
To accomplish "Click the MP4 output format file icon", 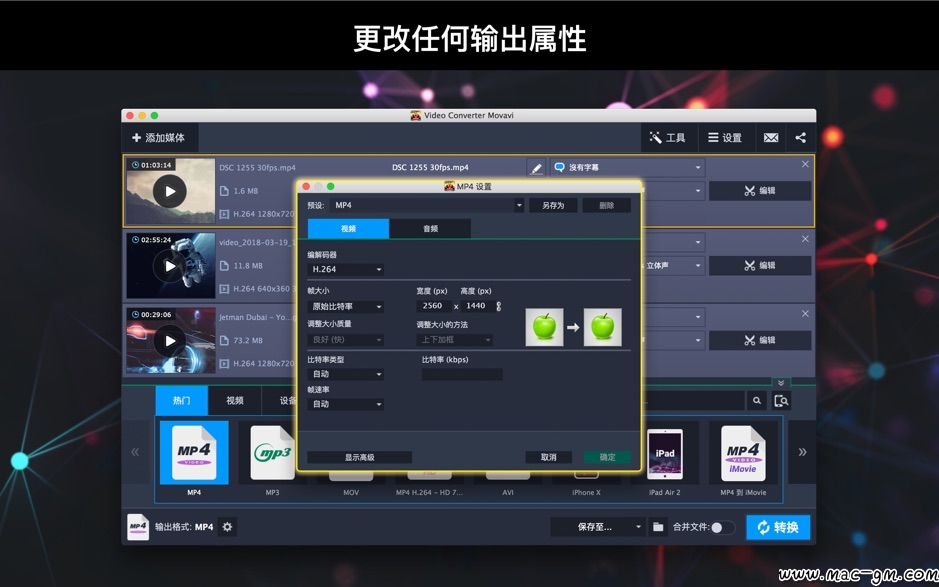I will point(138,527).
